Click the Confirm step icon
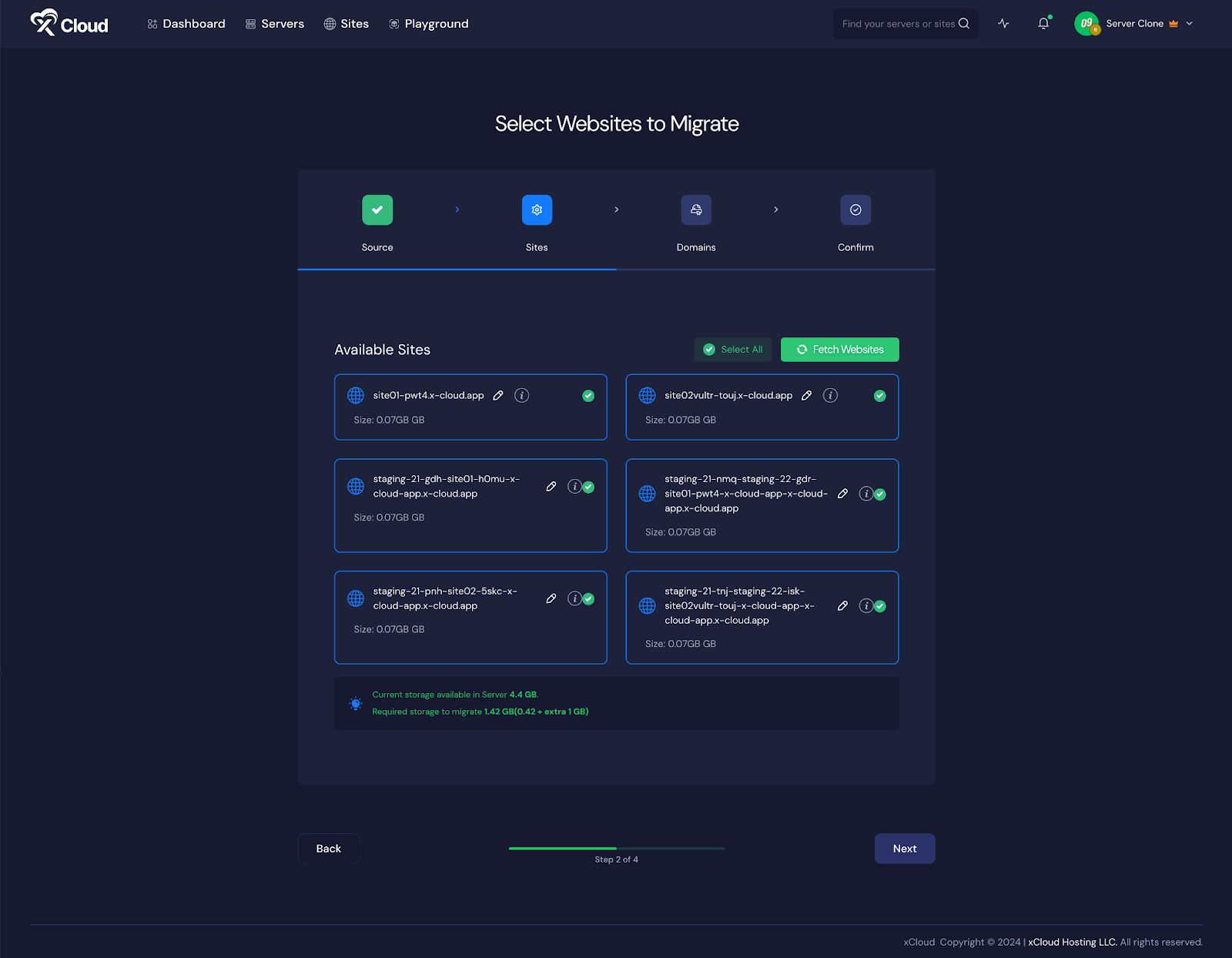This screenshot has height=958, width=1232. [855, 209]
